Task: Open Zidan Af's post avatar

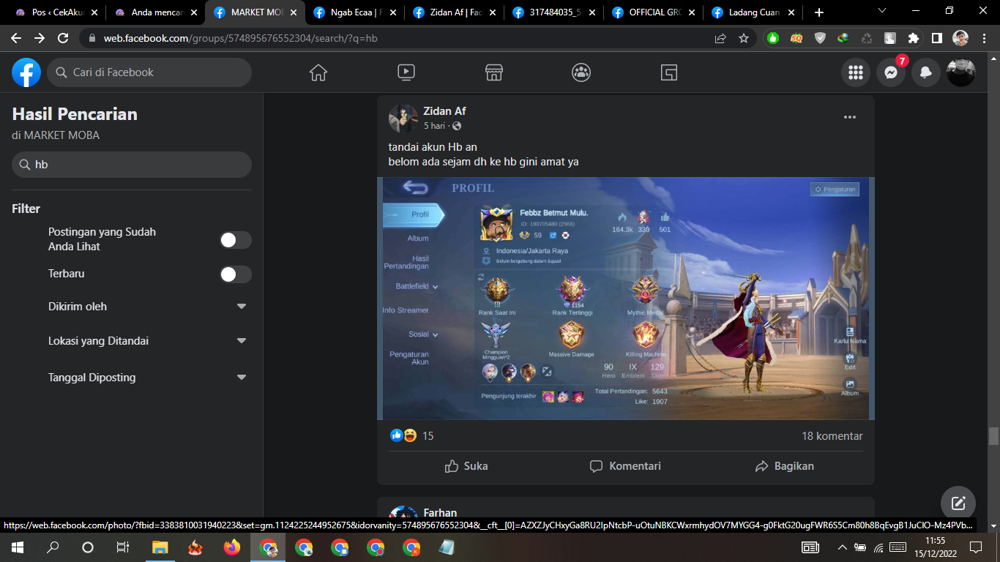Action: coord(402,119)
